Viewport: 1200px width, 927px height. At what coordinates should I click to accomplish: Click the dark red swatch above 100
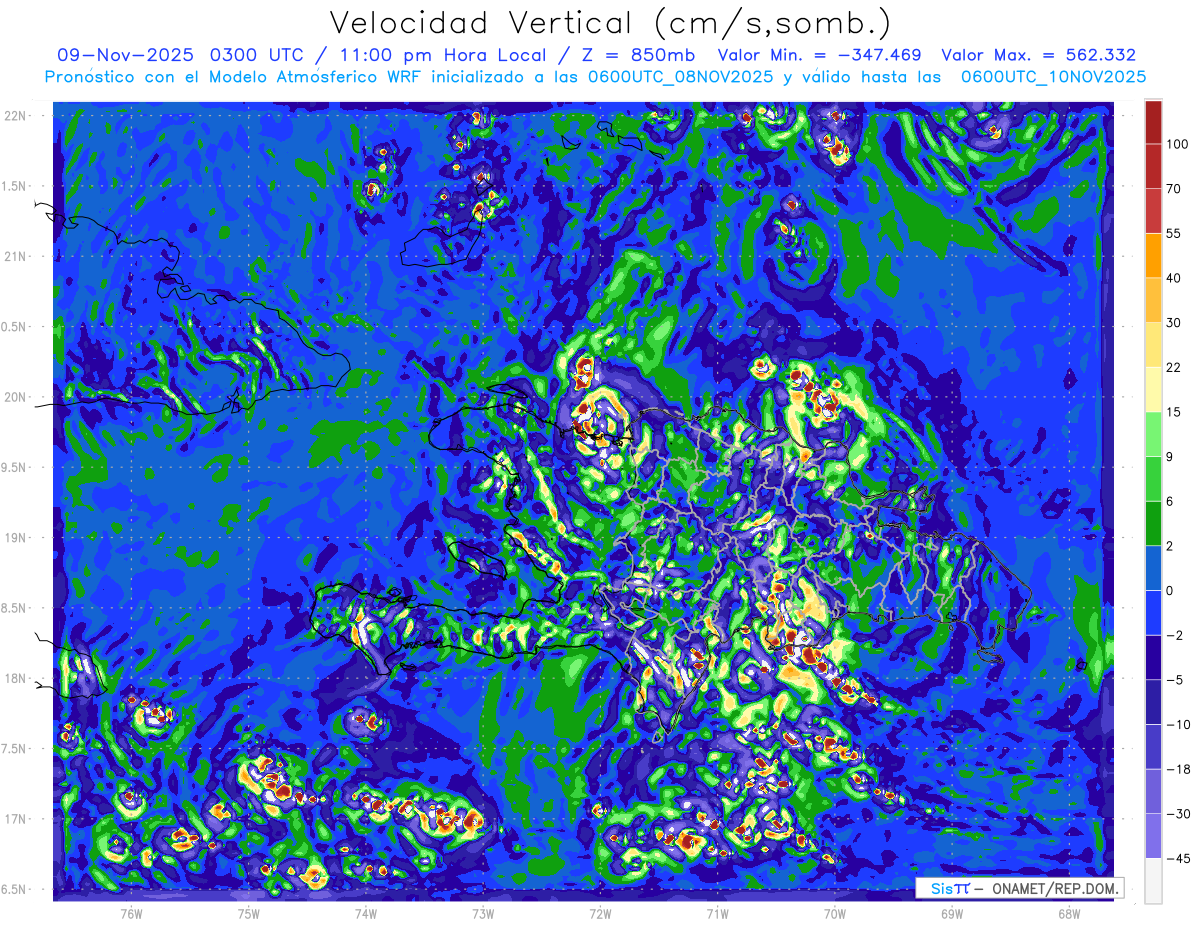pyautogui.click(x=1153, y=122)
